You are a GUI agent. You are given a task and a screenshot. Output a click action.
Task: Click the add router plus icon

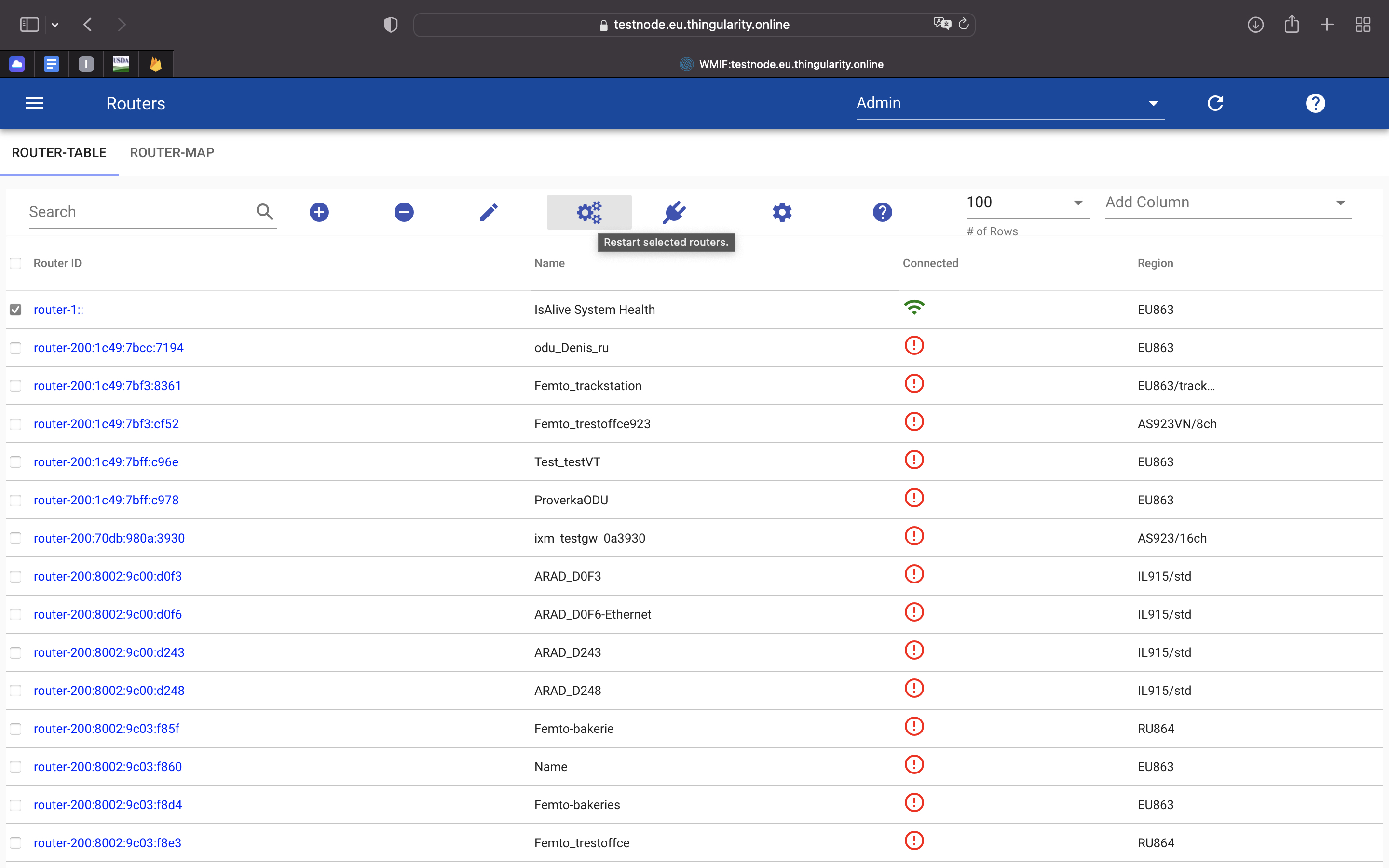click(x=319, y=212)
